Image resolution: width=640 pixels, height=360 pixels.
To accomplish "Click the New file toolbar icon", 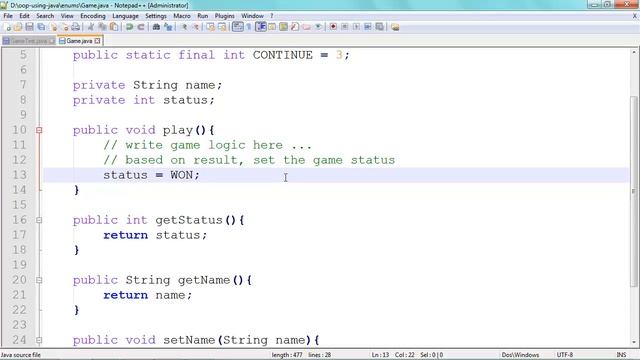I will pyautogui.click(x=8, y=27).
